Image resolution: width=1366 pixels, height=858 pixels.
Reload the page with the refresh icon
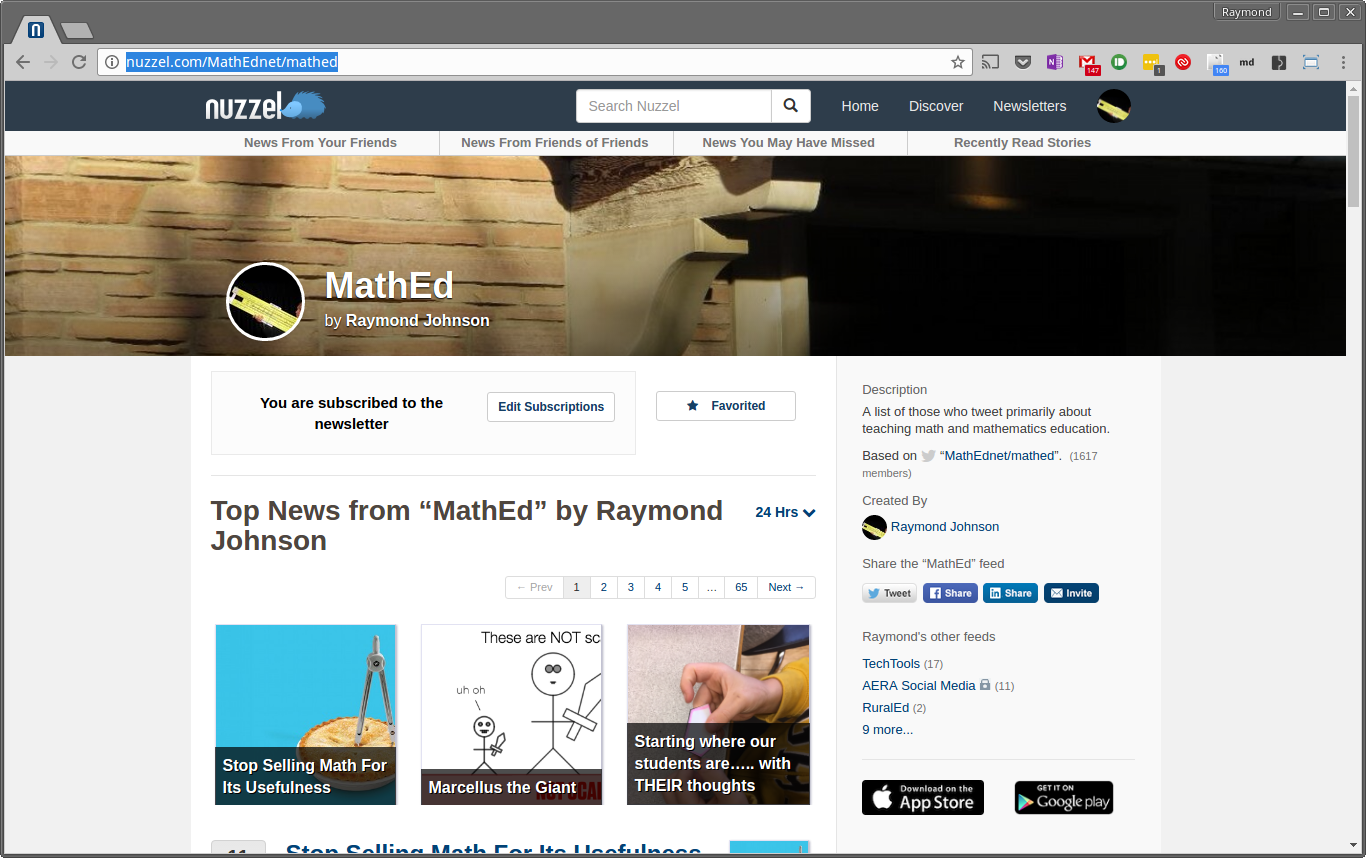point(79,62)
